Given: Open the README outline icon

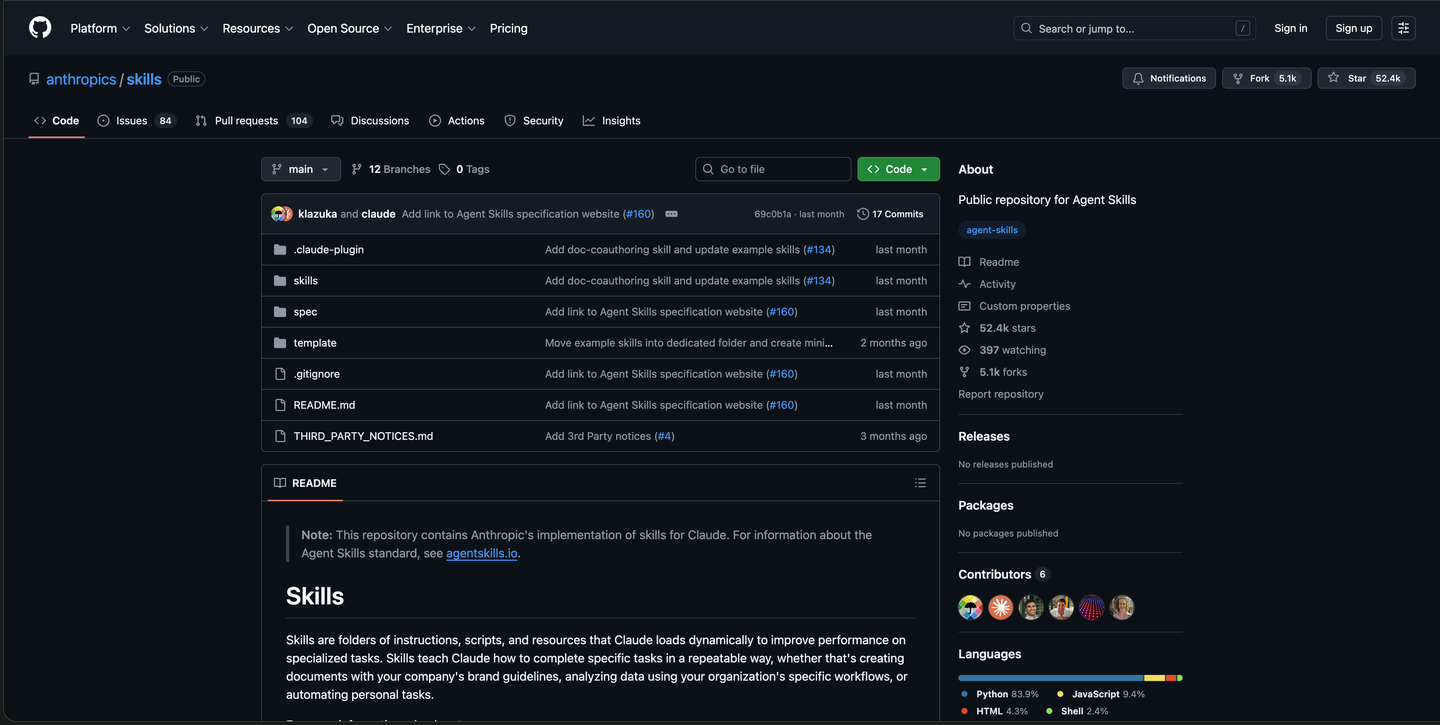Looking at the screenshot, I should pyautogui.click(x=920, y=483).
